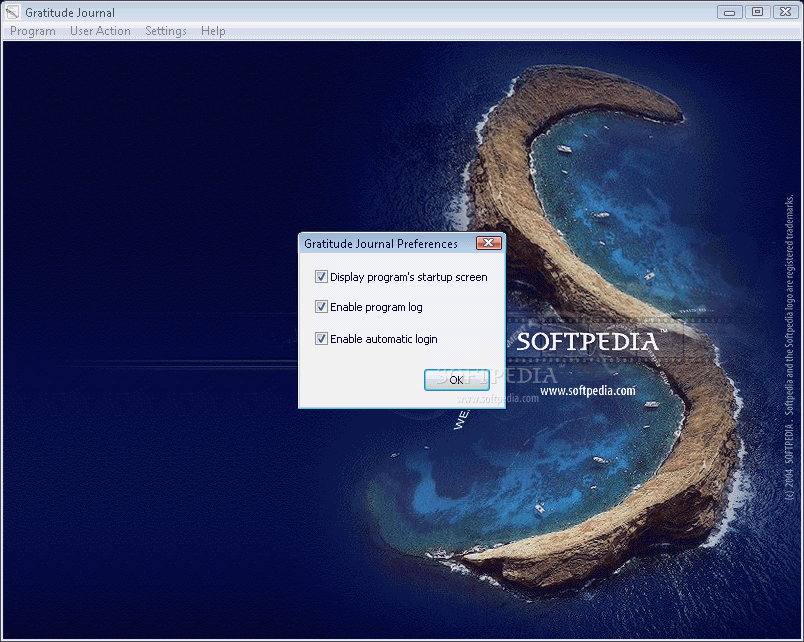Toggle Enable automatic login checkbox
804x642 pixels.
point(321,338)
